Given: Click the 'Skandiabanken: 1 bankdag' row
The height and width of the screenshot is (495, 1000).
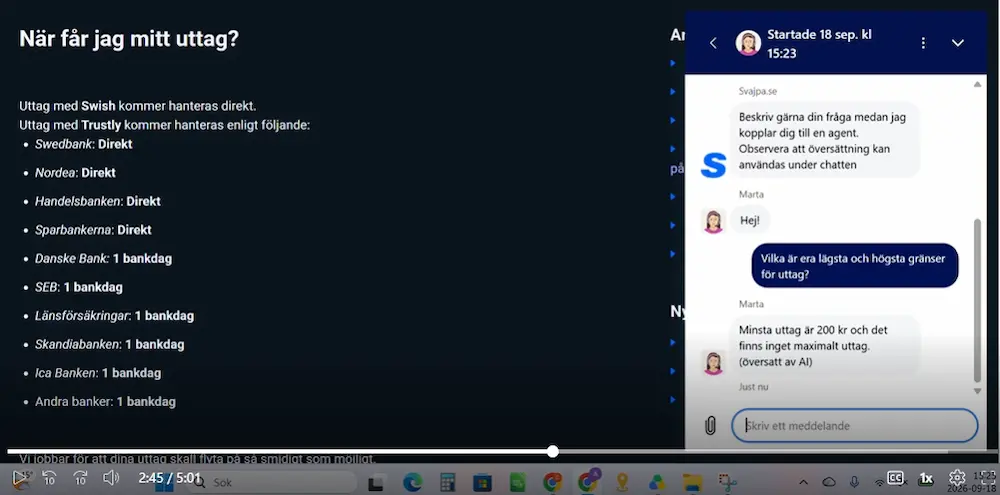Looking at the screenshot, I should coord(110,344).
